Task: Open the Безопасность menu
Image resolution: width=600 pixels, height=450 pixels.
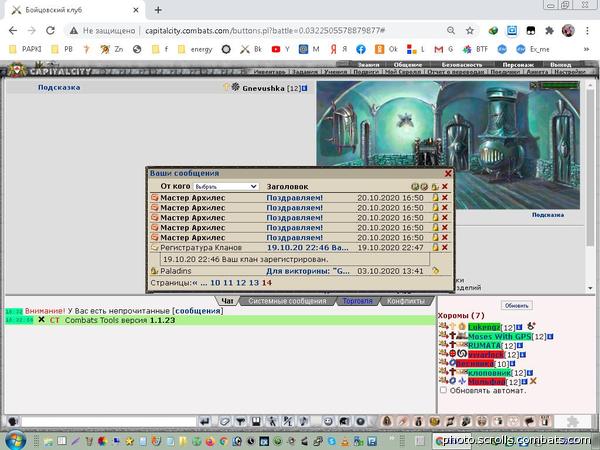Action: coord(462,65)
